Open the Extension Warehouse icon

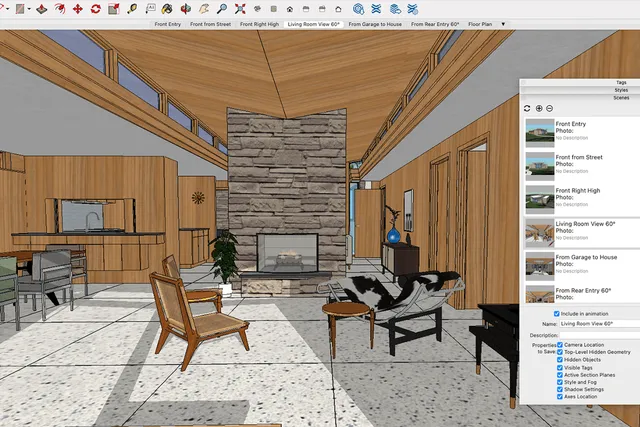click(x=376, y=9)
